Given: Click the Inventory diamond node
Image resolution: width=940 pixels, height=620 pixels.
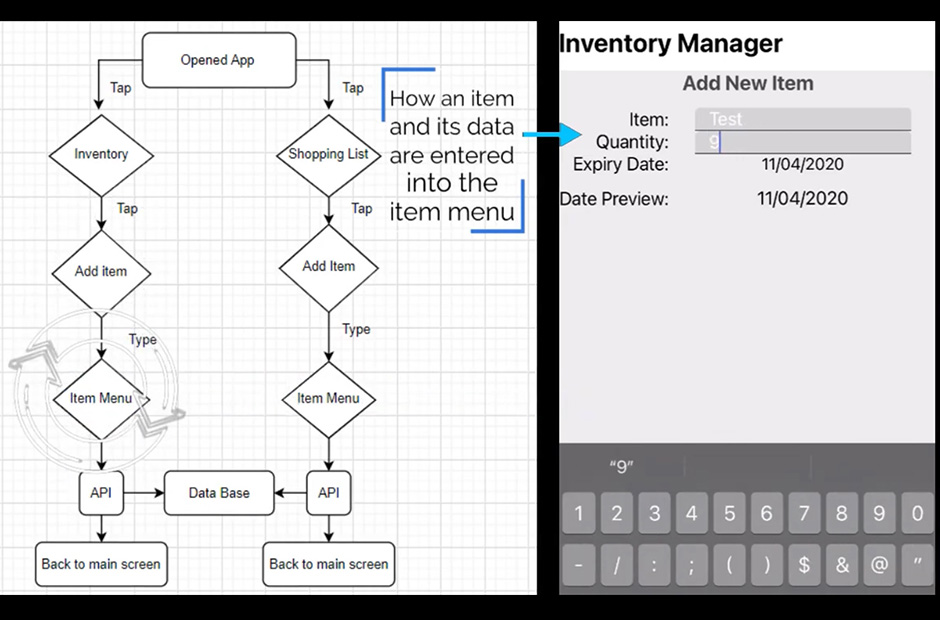Looking at the screenshot, I should pos(101,155).
